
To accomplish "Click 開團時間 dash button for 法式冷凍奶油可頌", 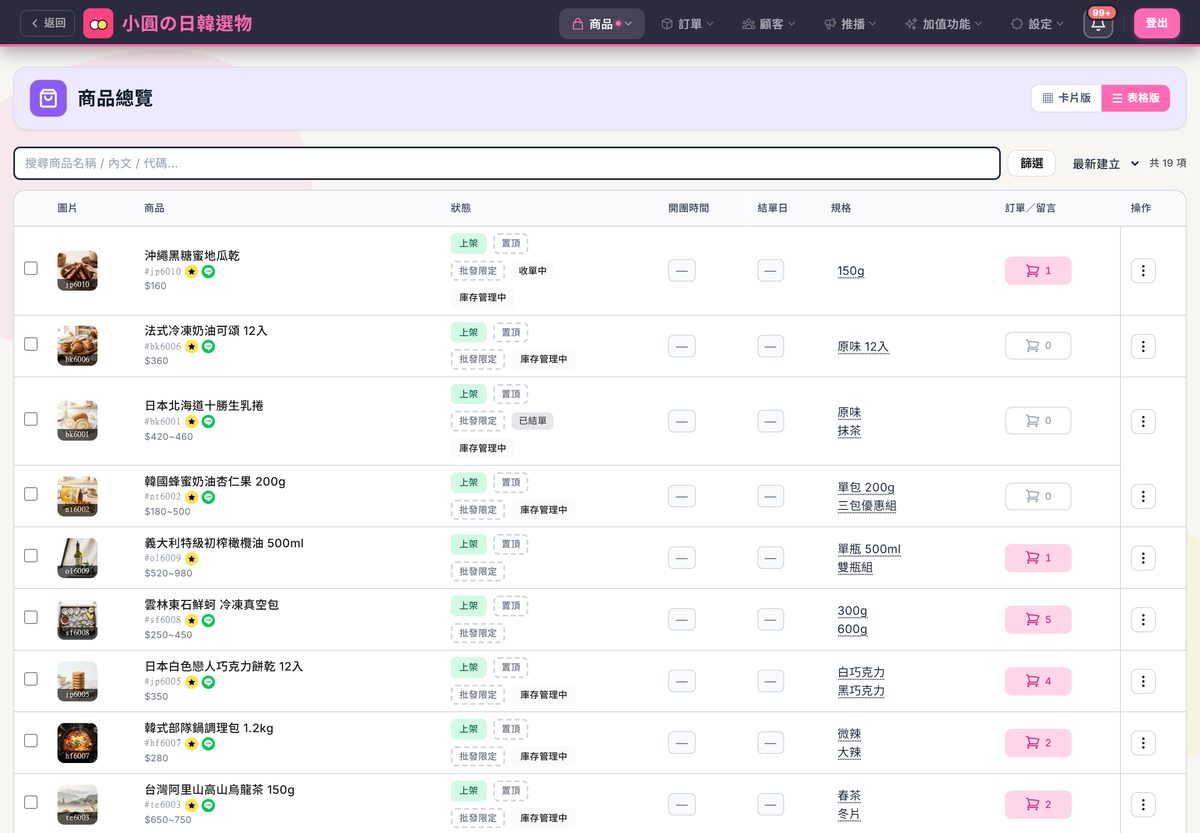I will 682,346.
